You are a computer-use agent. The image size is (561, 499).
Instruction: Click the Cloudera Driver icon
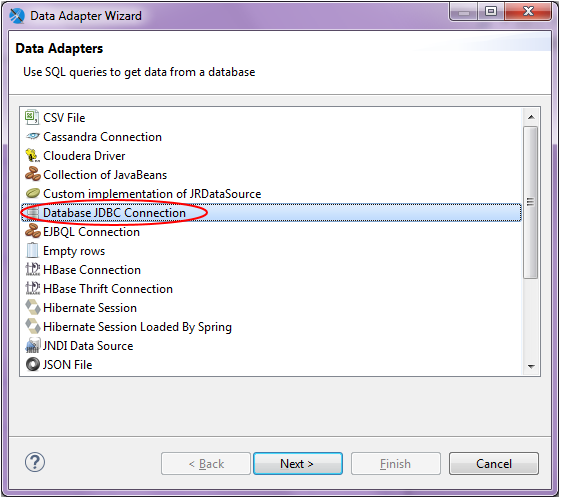coord(32,156)
